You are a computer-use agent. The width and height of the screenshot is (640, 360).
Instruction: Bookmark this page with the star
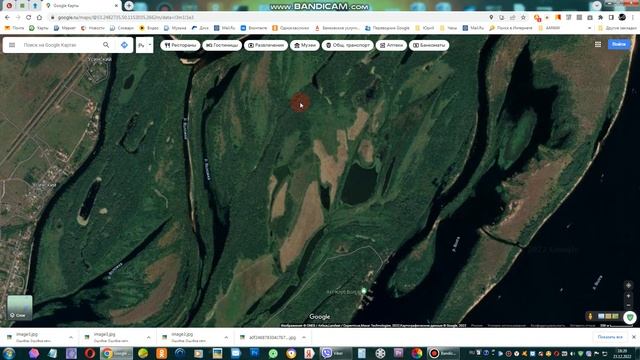pyautogui.click(x=523, y=18)
